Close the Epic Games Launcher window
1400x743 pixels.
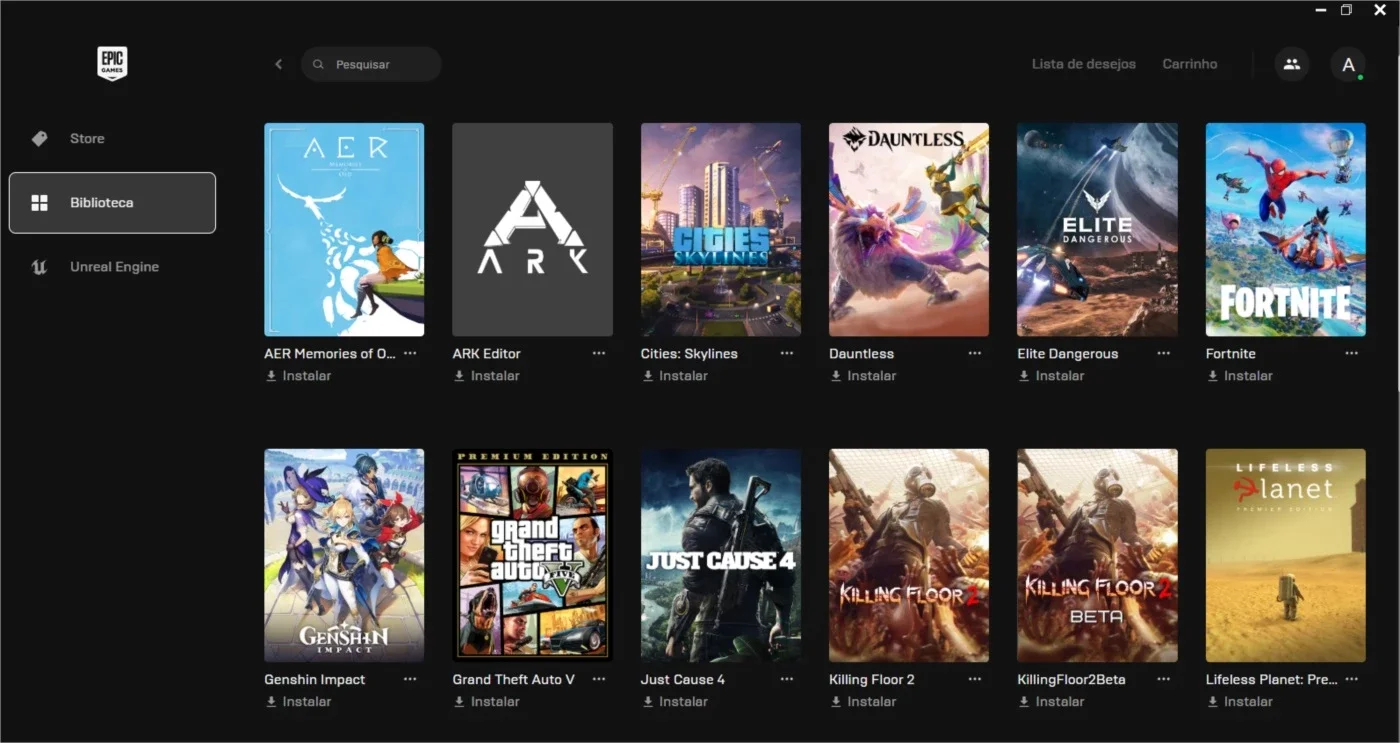[x=1380, y=10]
